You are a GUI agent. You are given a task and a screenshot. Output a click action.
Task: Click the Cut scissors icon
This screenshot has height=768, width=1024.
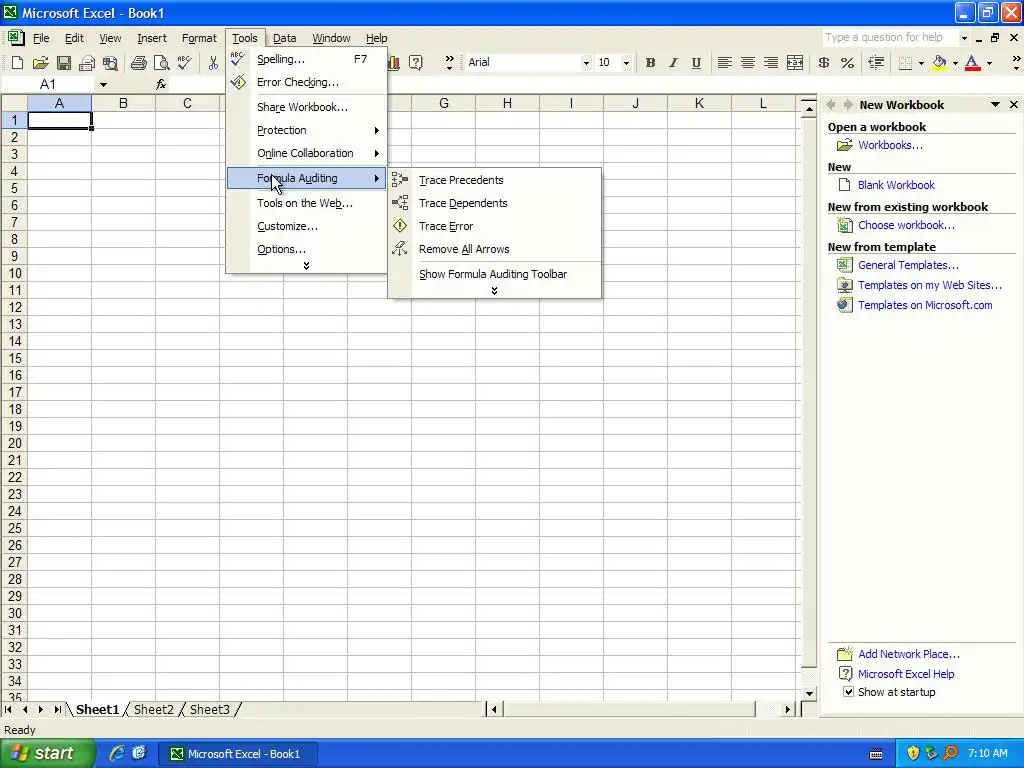click(213, 63)
